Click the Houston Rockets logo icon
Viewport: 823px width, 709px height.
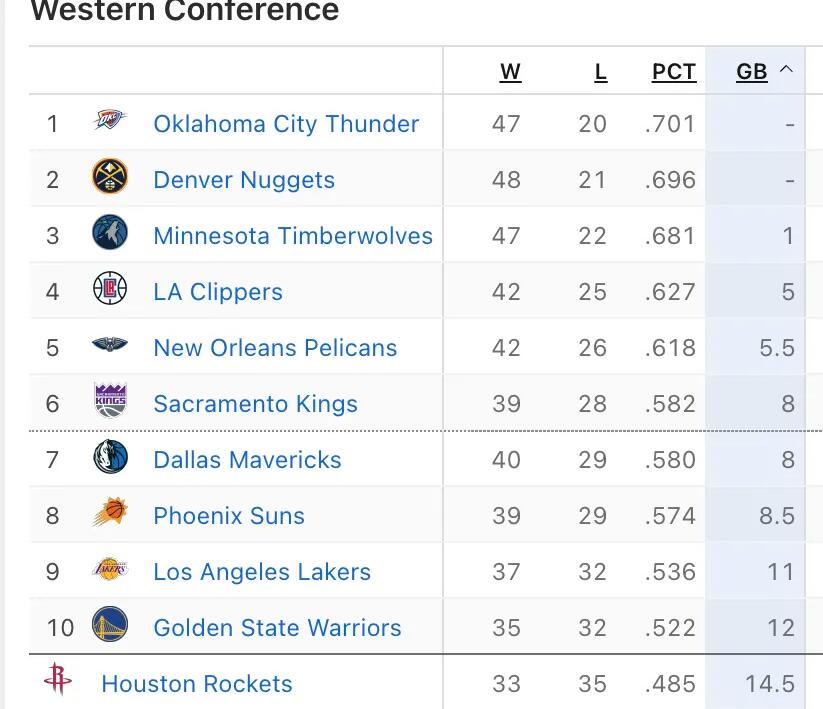click(58, 682)
